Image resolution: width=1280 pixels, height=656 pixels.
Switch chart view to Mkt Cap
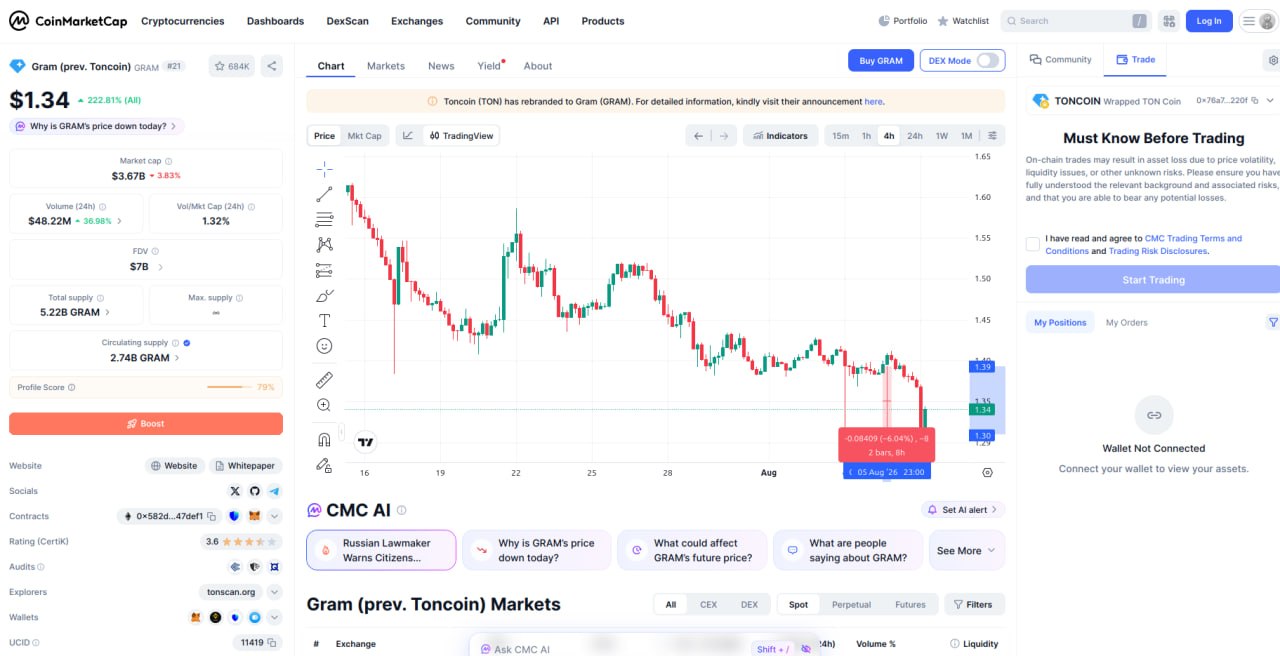pos(364,136)
